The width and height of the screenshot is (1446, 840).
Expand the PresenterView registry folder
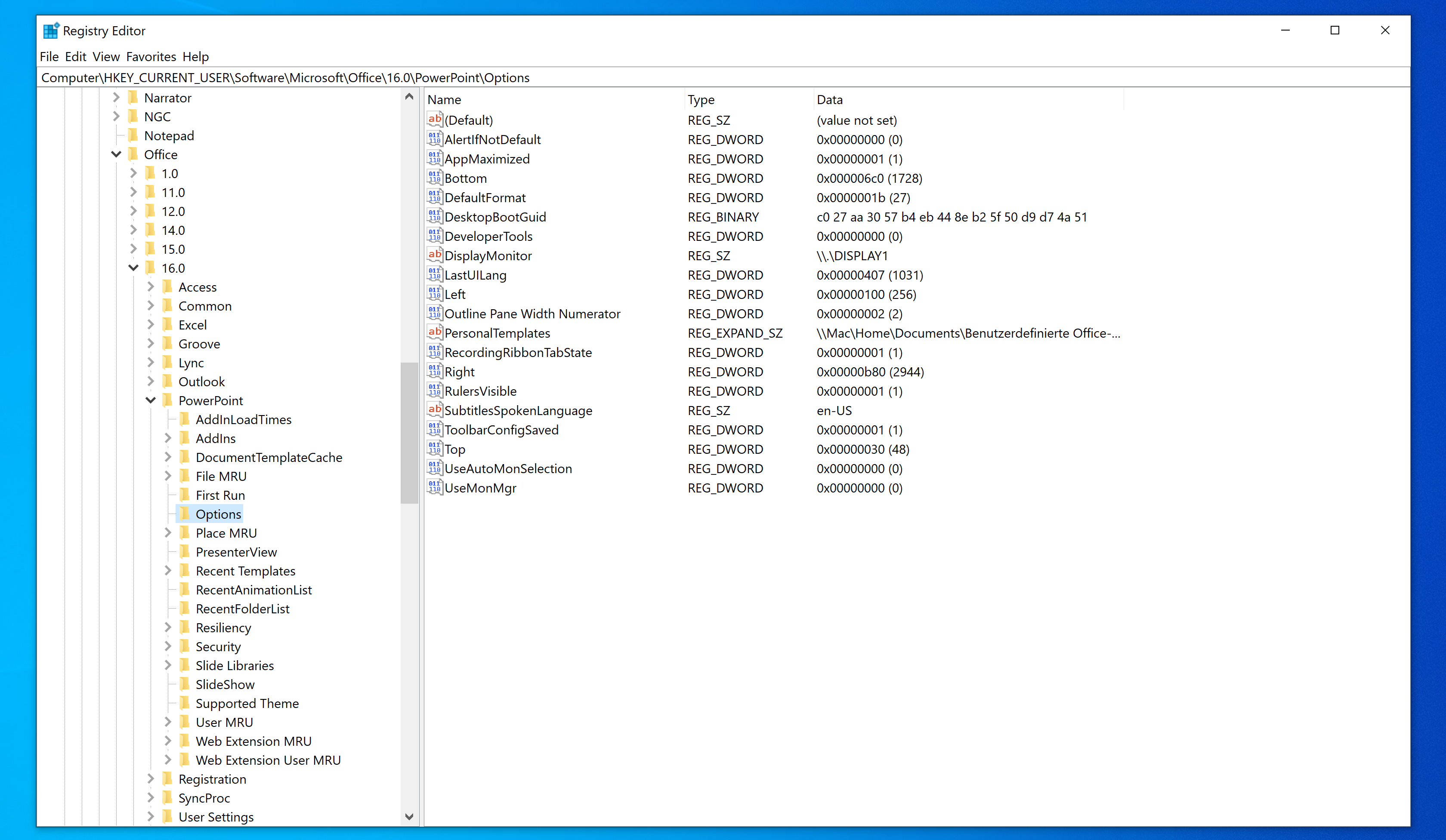point(167,551)
